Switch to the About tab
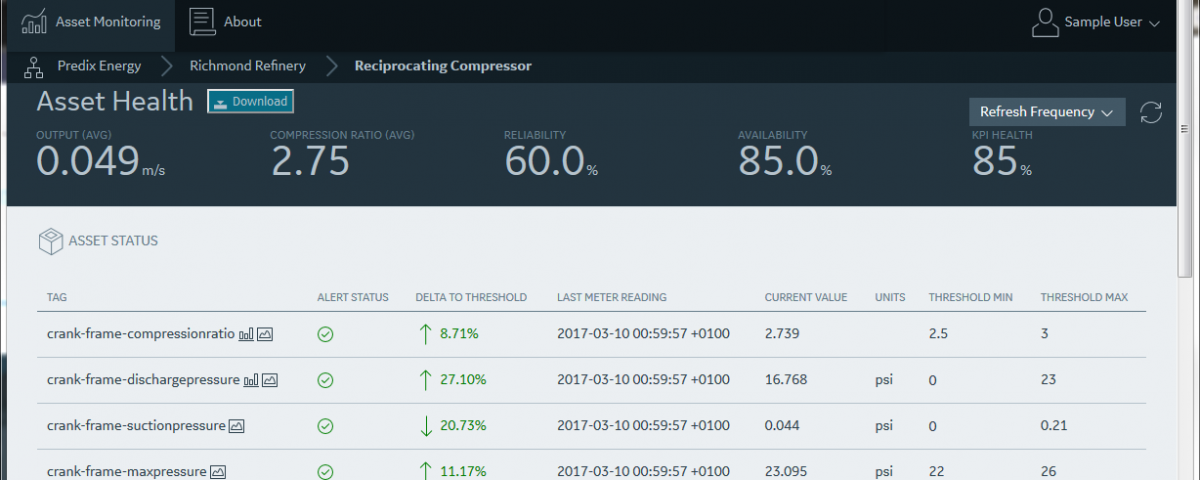Viewport: 1200px width, 480px height. point(225,22)
